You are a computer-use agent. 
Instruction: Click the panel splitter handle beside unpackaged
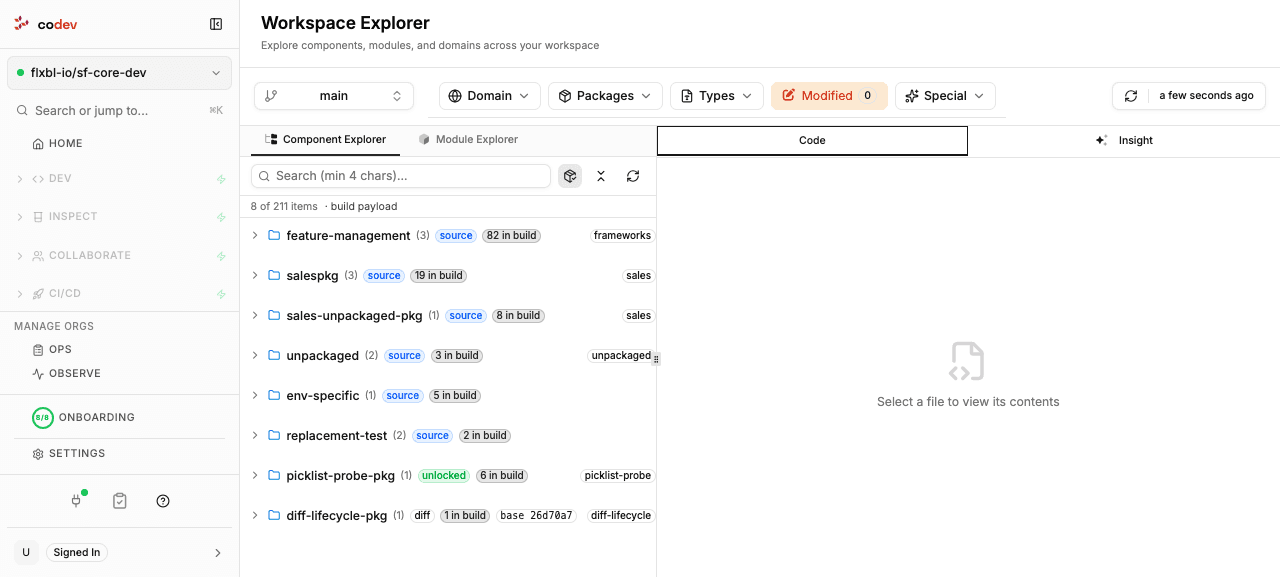tap(656, 359)
